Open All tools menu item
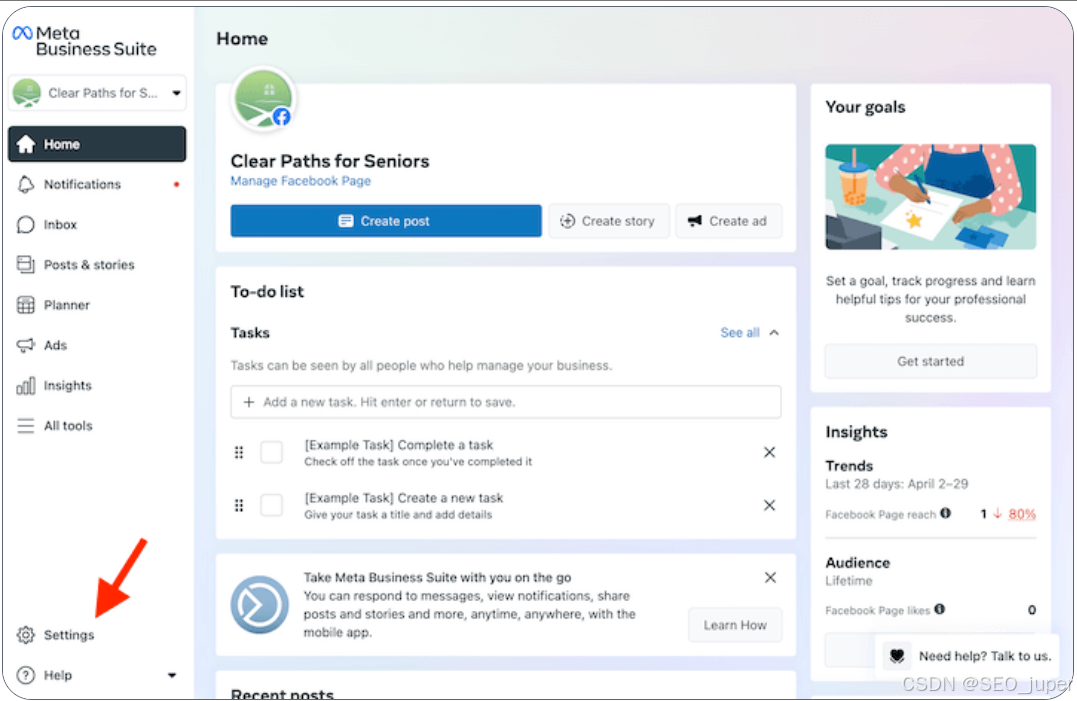This screenshot has height=701, width=1077. click(67, 426)
